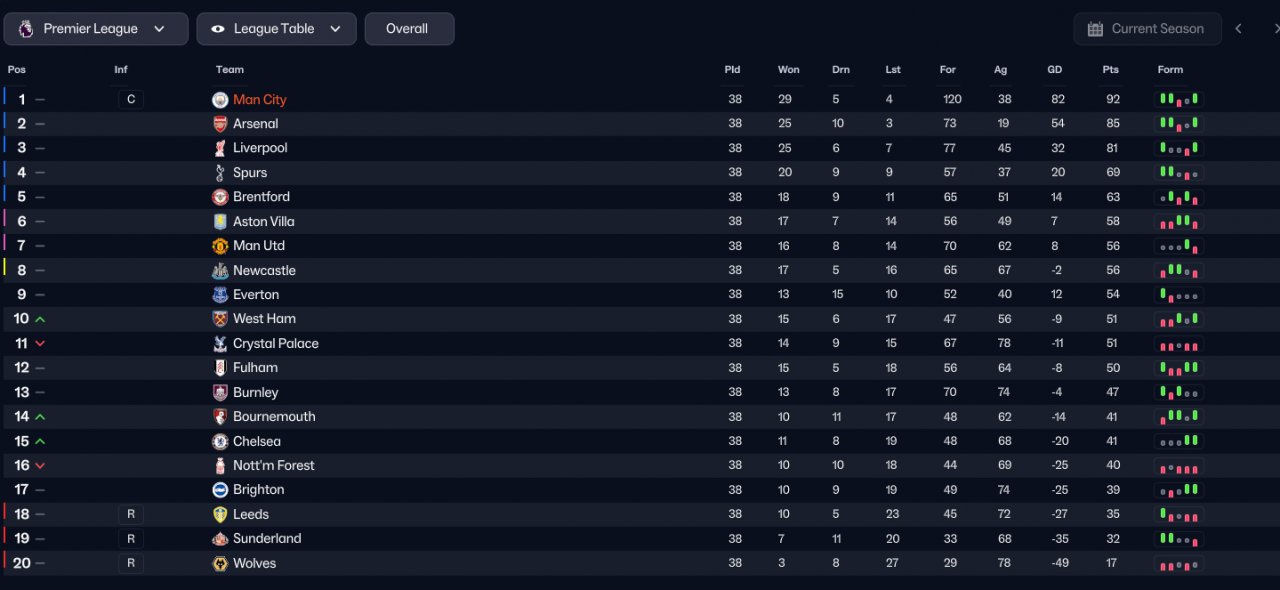The height and width of the screenshot is (590, 1280).
Task: Click the Brentford club badge icon
Action: [220, 197]
